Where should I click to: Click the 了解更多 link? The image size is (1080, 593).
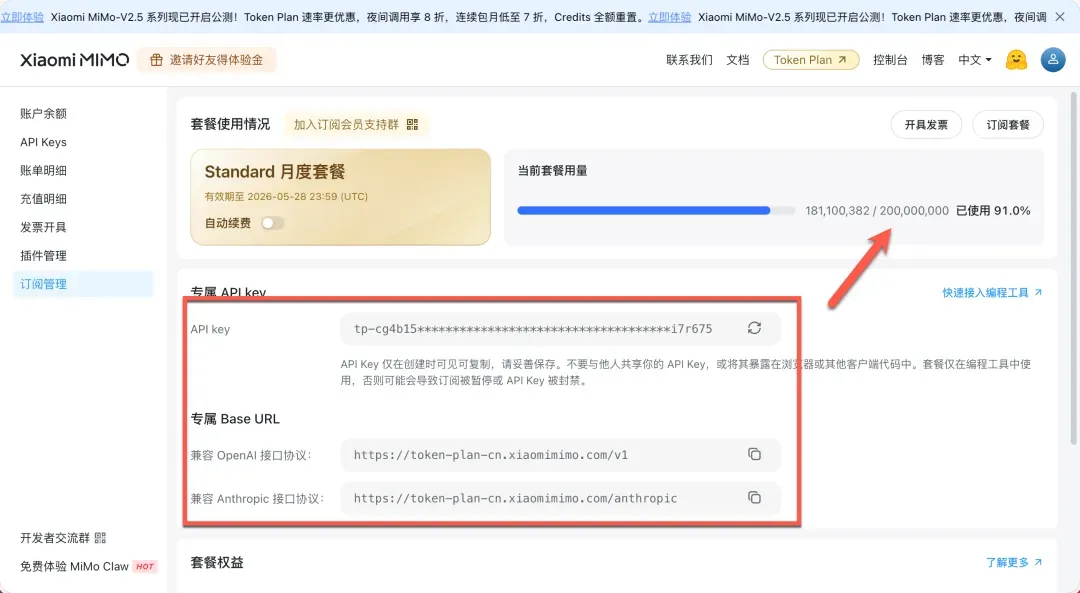1014,563
